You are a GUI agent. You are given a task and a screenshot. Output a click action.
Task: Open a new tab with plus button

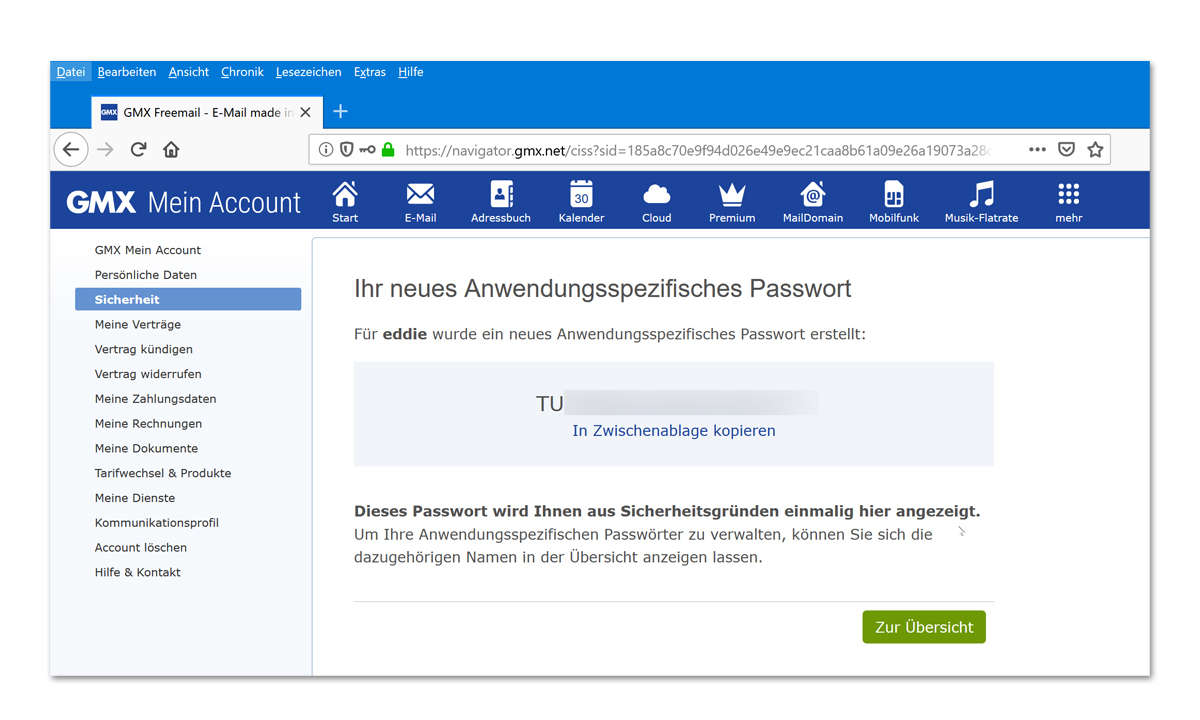(x=340, y=112)
